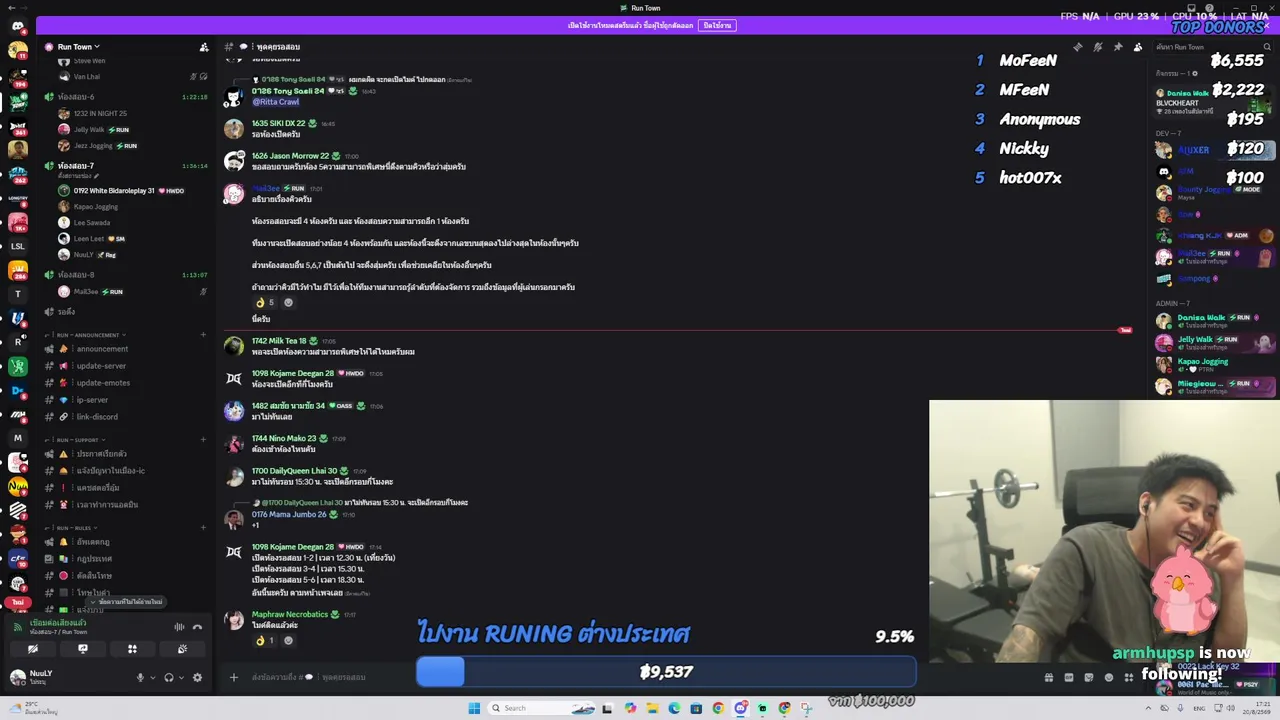Open the Run Town server dropdown menu
The width and height of the screenshot is (1280, 720).
pos(79,47)
